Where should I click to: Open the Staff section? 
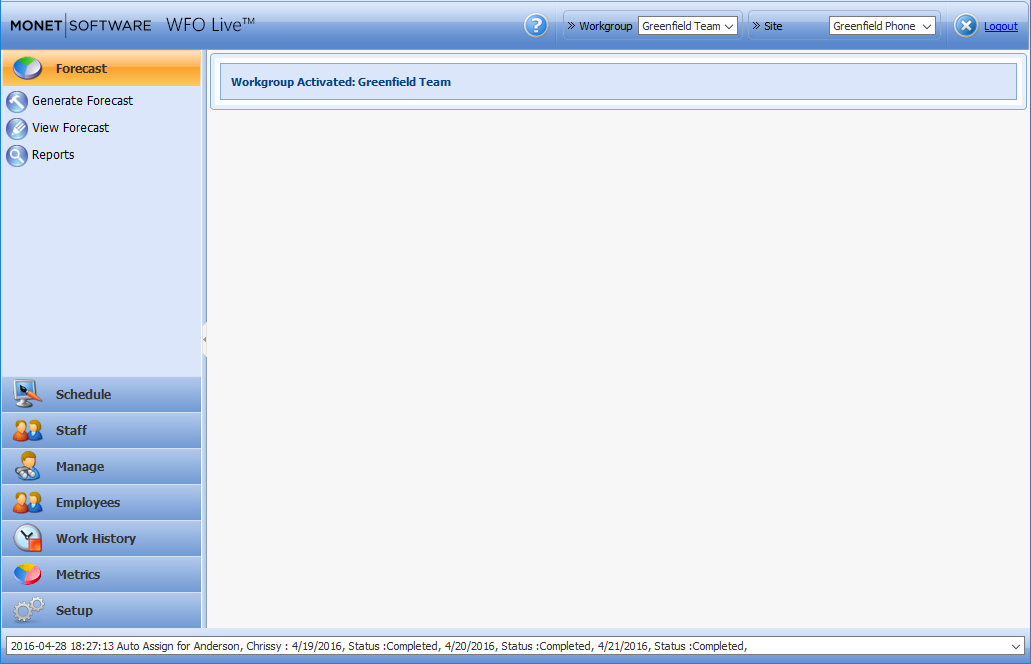point(71,430)
